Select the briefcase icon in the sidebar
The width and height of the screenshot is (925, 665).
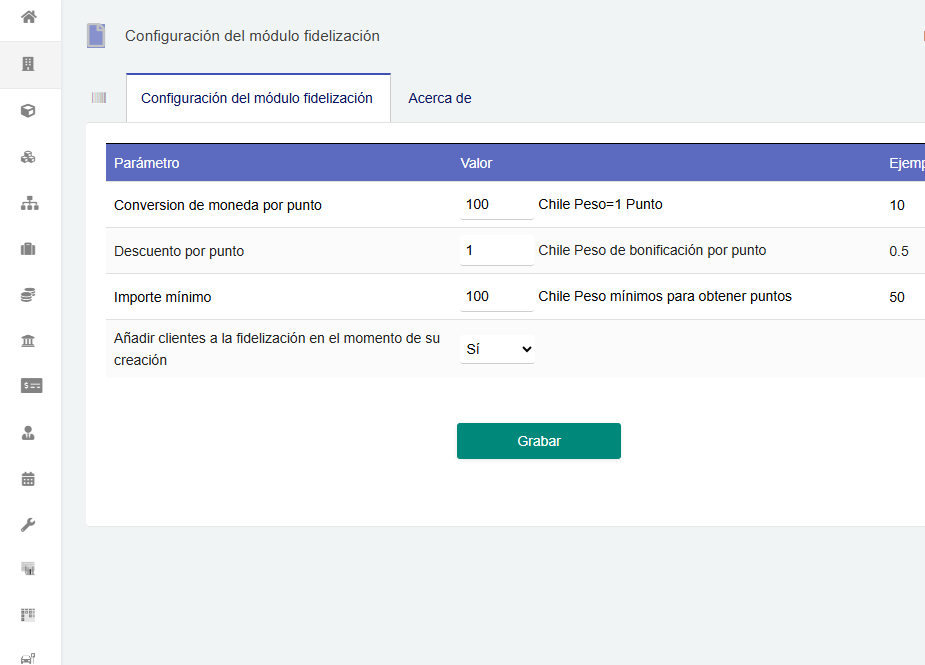pyautogui.click(x=29, y=248)
